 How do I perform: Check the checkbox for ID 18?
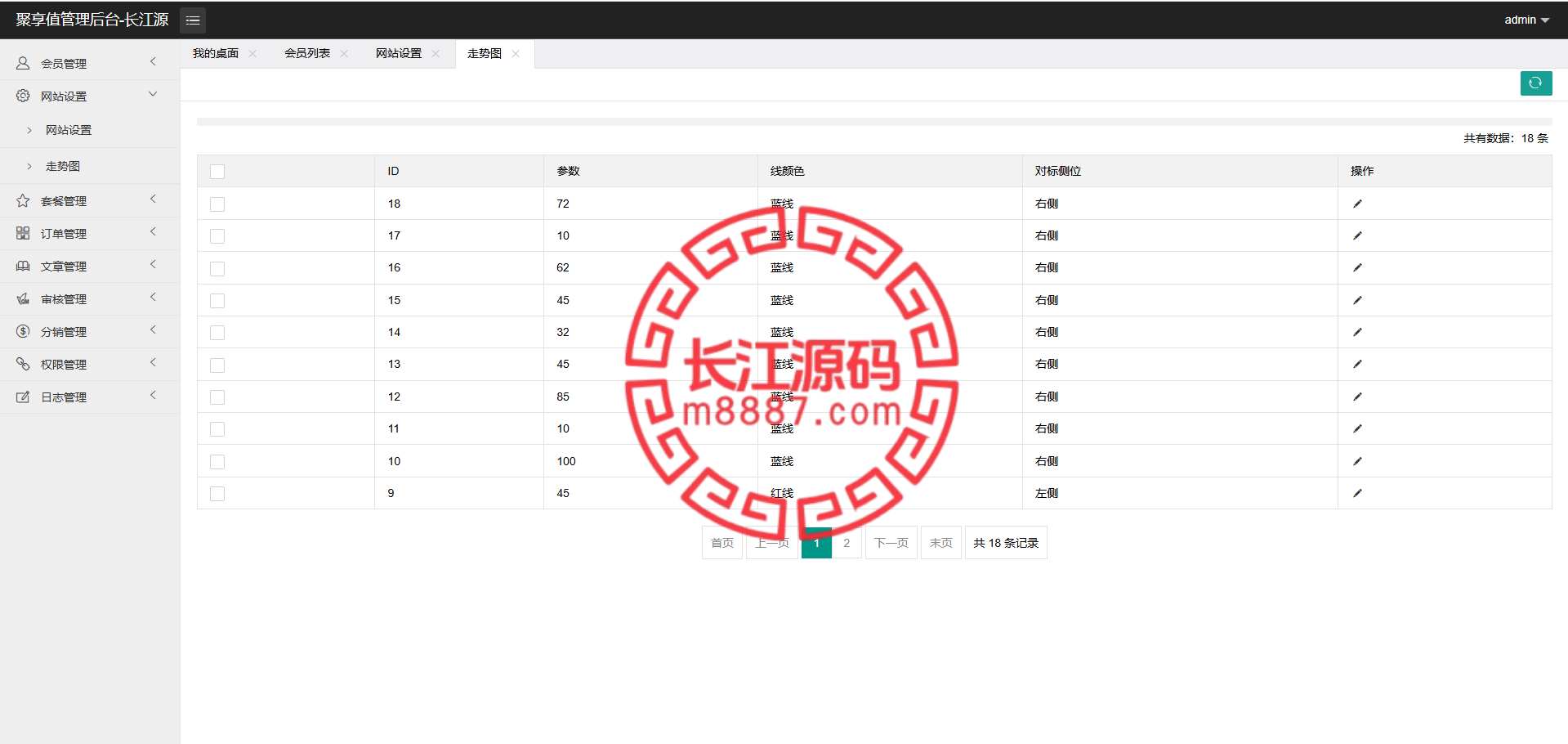[217, 204]
